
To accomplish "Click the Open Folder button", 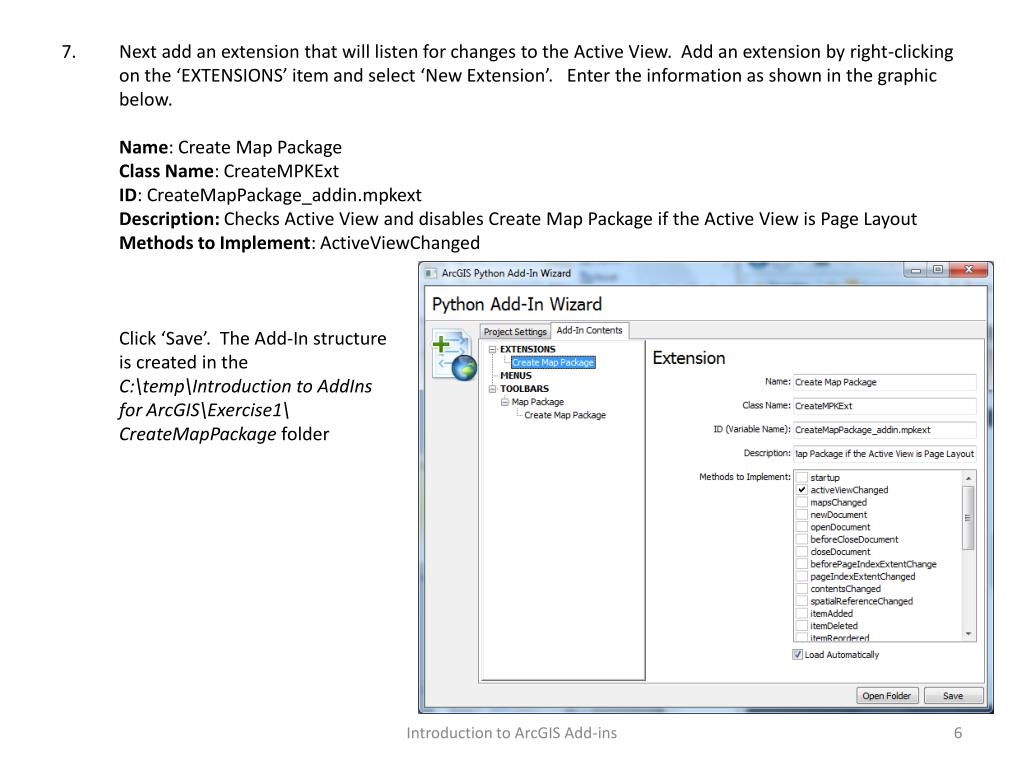I will click(x=887, y=696).
